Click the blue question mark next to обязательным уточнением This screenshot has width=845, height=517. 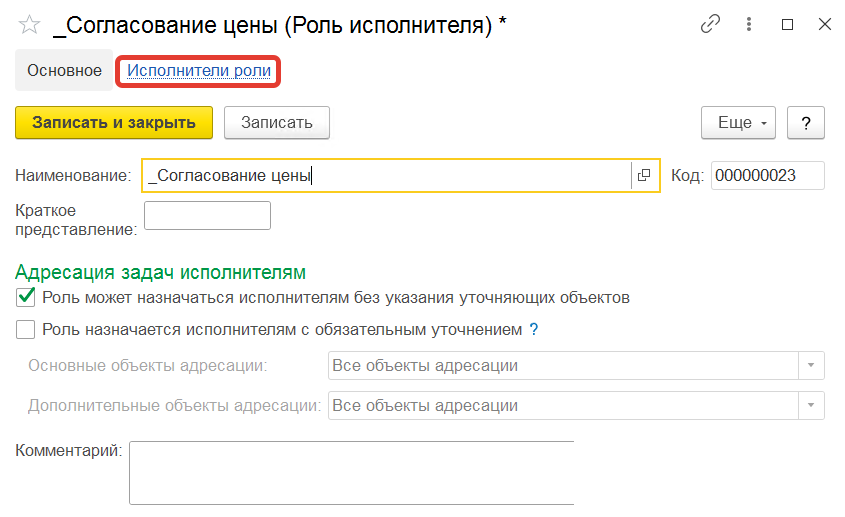click(x=534, y=329)
